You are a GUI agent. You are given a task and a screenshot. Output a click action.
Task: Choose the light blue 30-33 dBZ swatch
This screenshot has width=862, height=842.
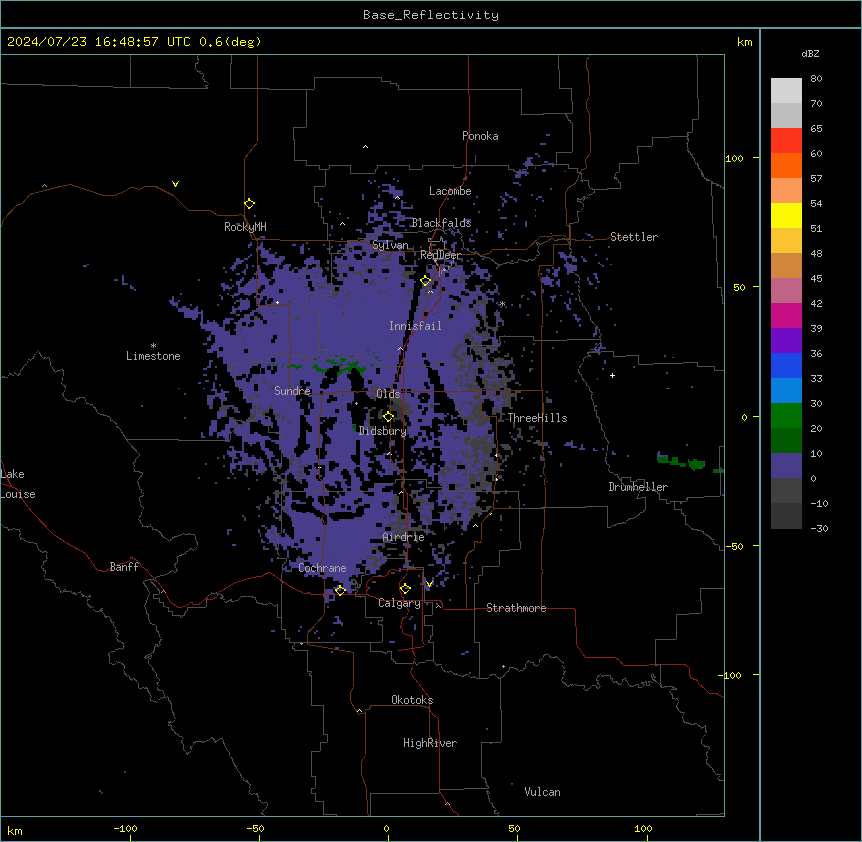point(786,391)
